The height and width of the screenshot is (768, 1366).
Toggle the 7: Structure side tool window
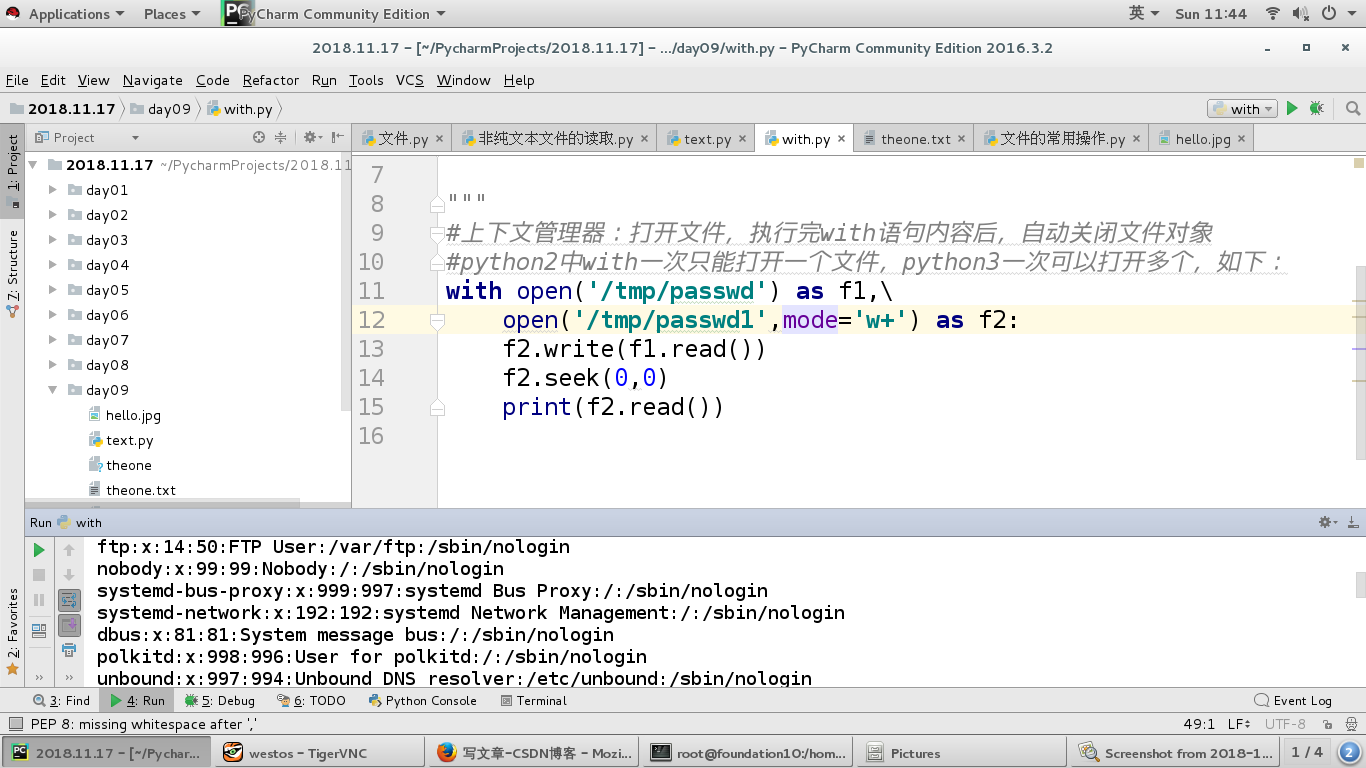[x=12, y=272]
